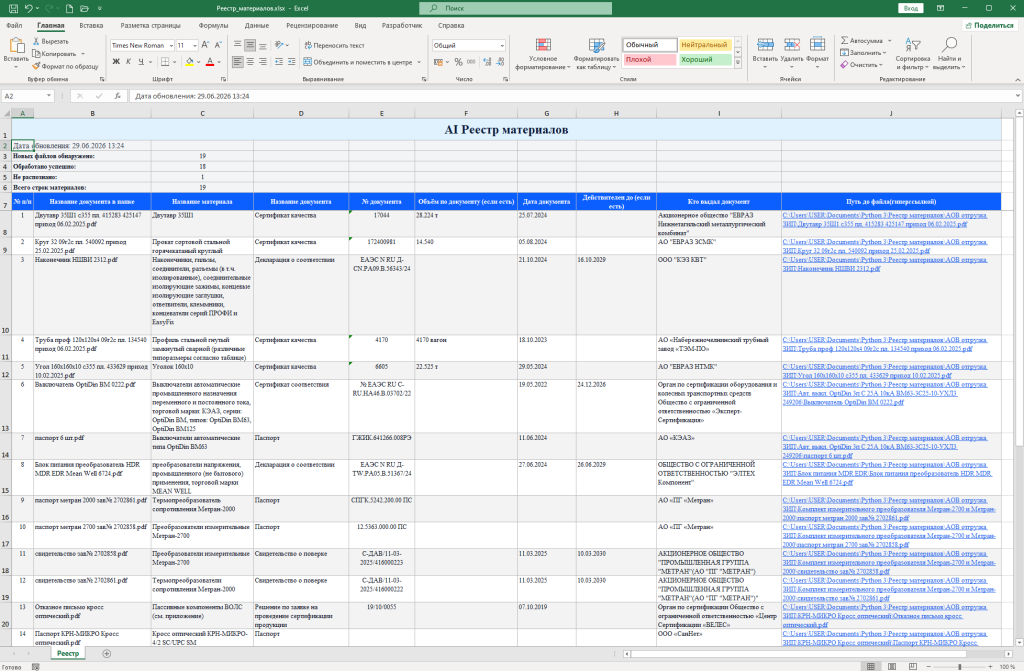Image resolution: width=1024 pixels, height=671 pixels.
Task: Decrease decimal places
Action: [500, 61]
